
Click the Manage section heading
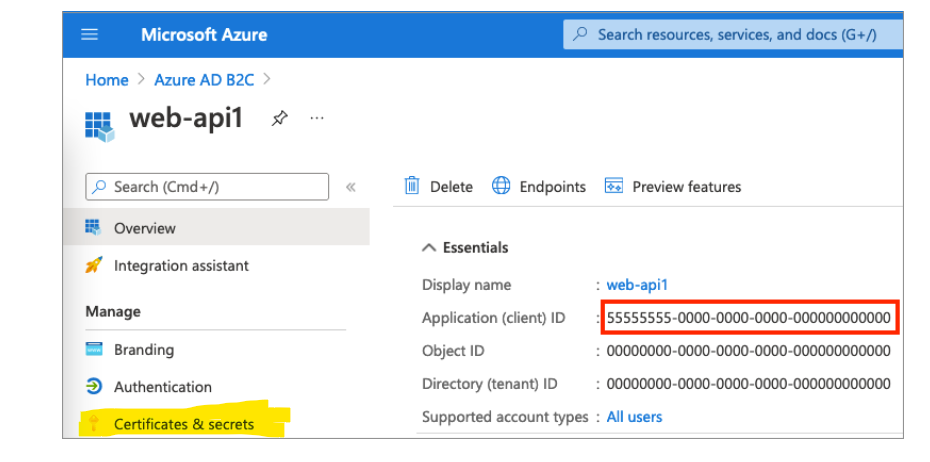pyautogui.click(x=113, y=311)
